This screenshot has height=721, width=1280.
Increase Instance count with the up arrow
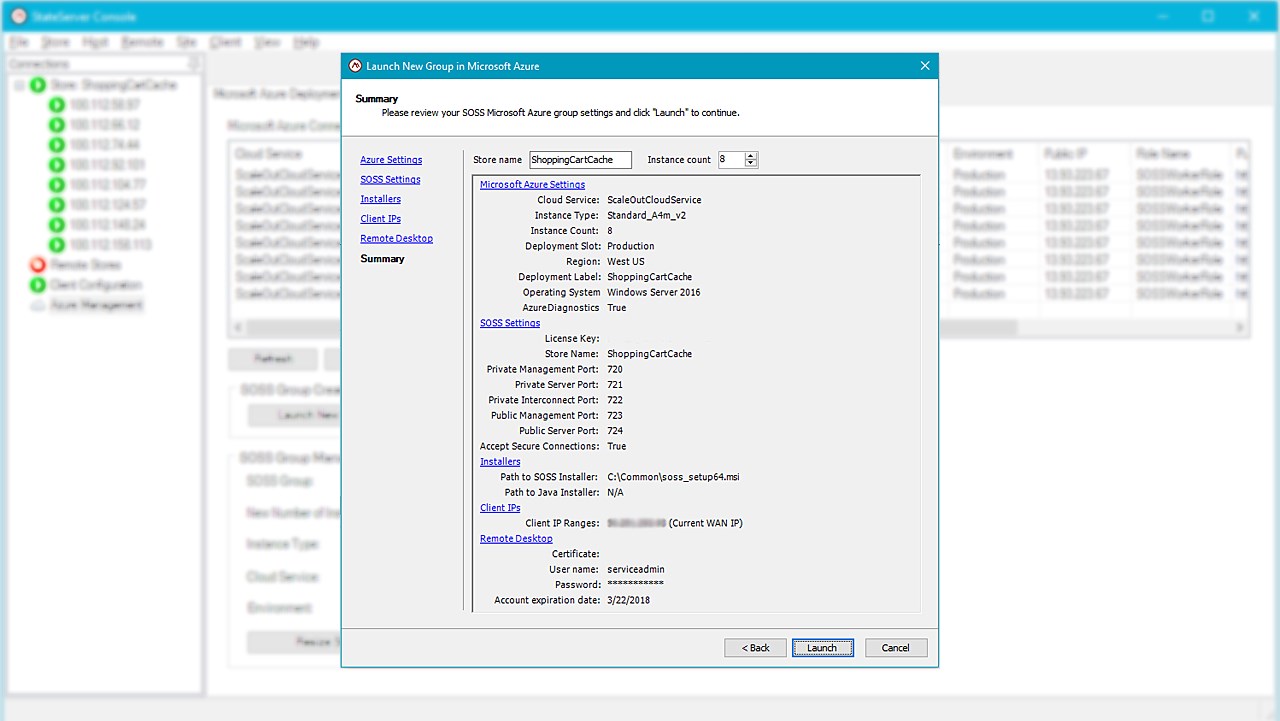(751, 156)
